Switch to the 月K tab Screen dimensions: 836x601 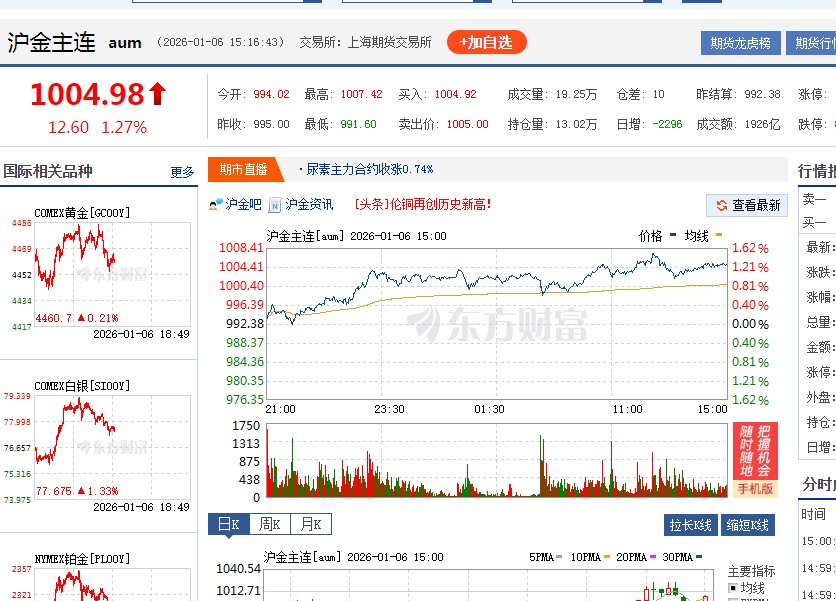pyautogui.click(x=313, y=523)
